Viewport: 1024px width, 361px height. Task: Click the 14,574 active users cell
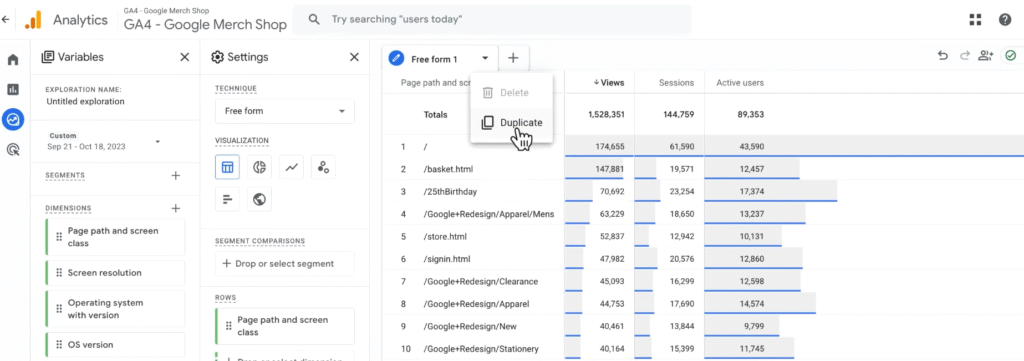751,304
